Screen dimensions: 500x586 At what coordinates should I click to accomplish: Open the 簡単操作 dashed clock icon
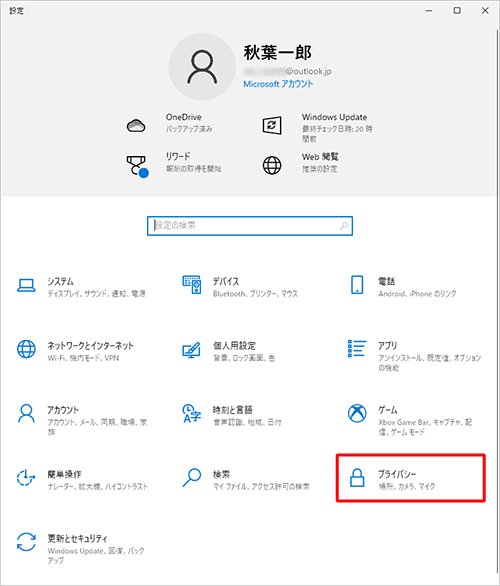pyautogui.click(x=26, y=478)
